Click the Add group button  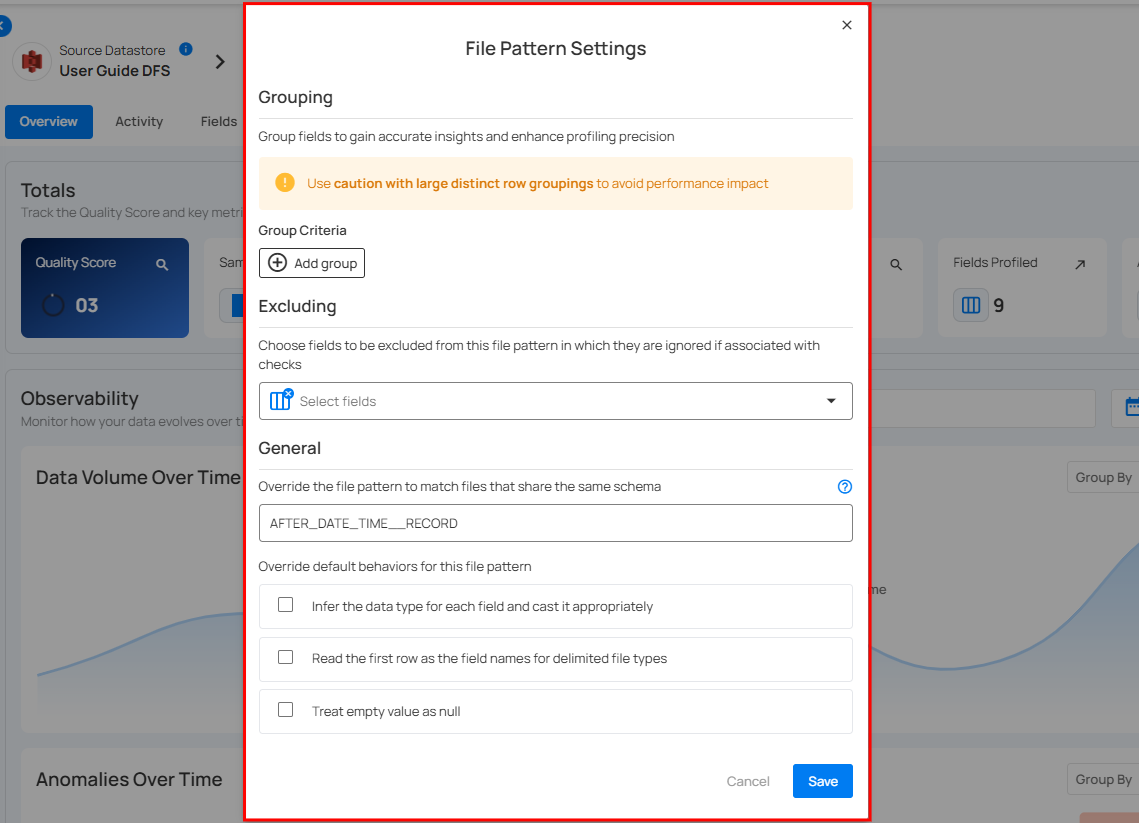click(312, 263)
